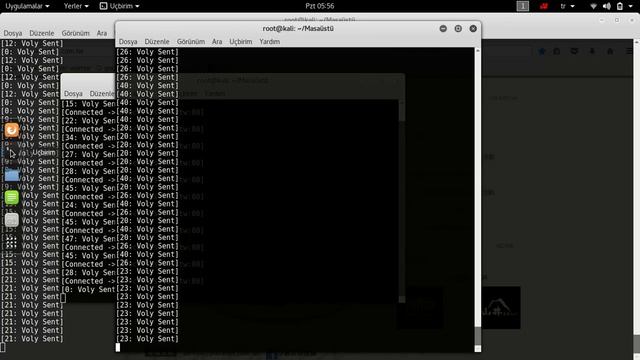
Task: Click the last line [0: Voly Sent in middle terminal
Action: (89, 289)
